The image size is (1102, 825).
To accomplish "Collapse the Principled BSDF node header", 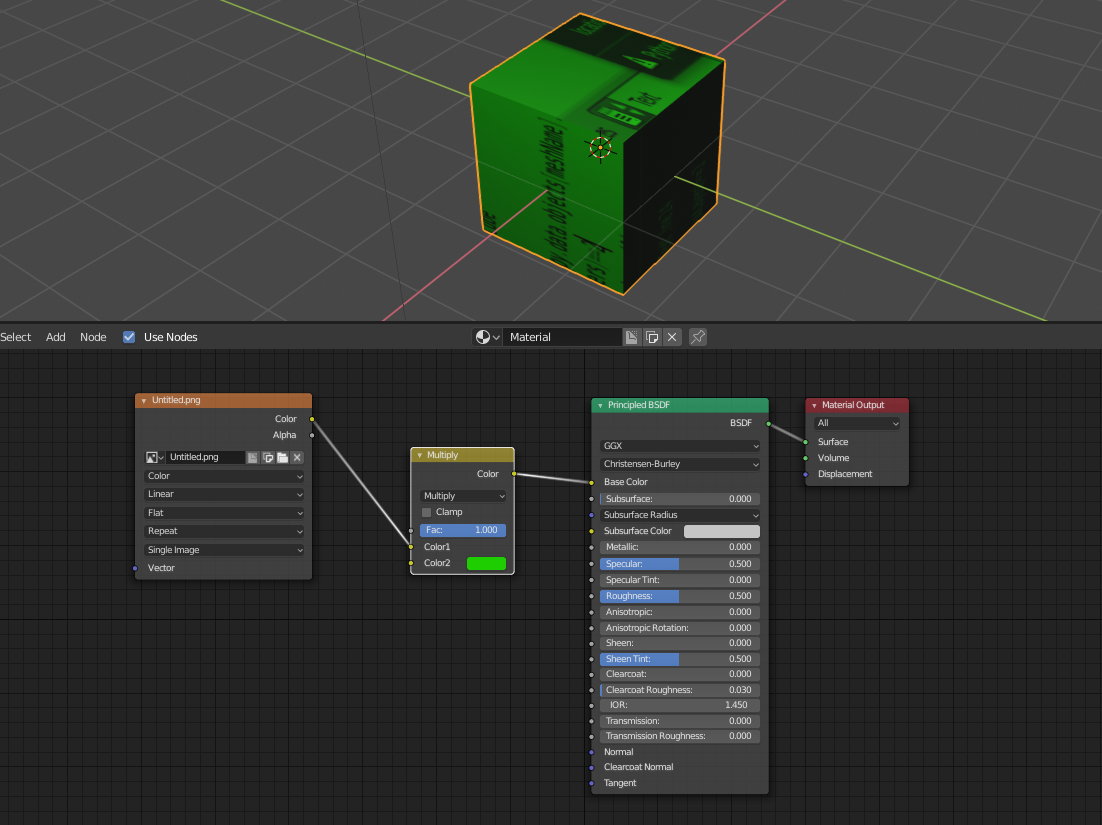I will tap(598, 404).
